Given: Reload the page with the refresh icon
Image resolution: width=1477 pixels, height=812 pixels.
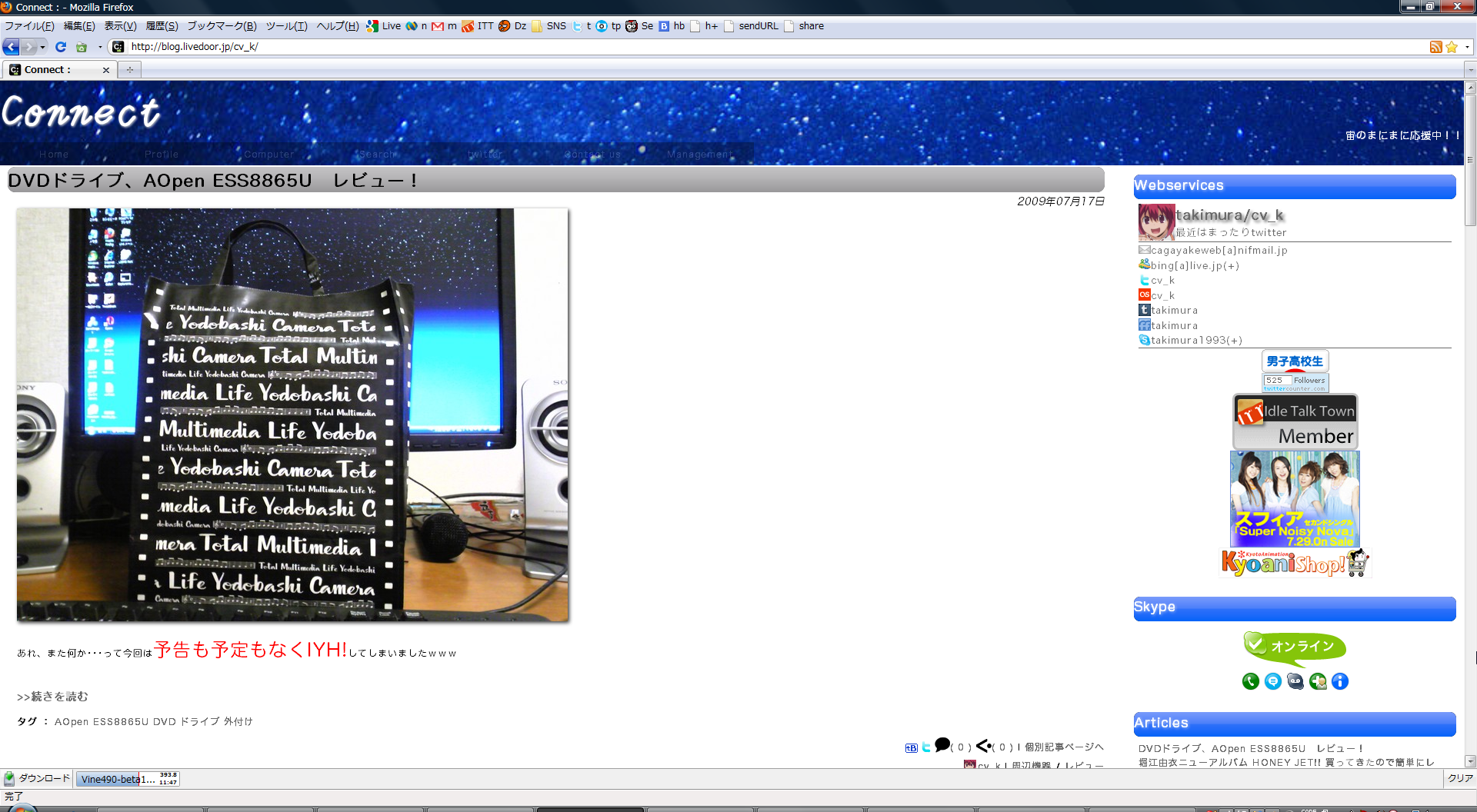Looking at the screenshot, I should pyautogui.click(x=61, y=47).
